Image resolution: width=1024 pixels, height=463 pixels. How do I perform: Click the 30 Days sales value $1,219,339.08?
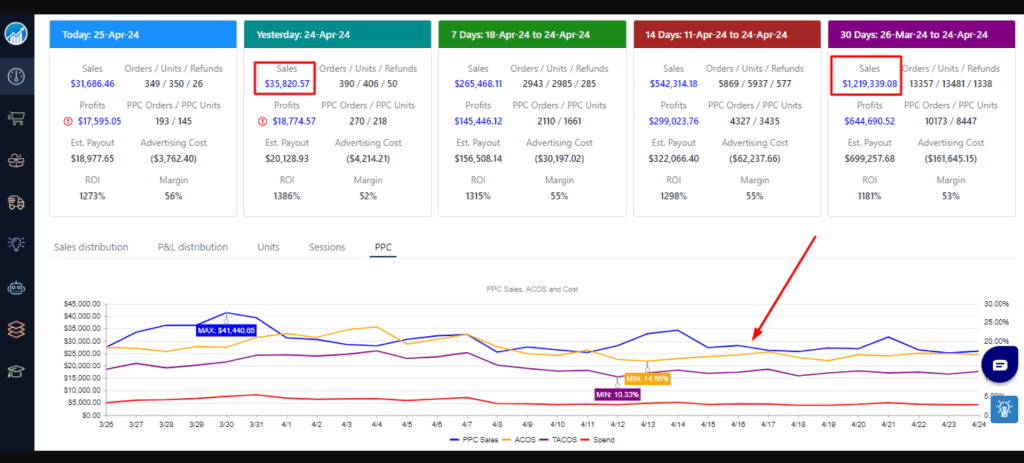click(x=864, y=83)
